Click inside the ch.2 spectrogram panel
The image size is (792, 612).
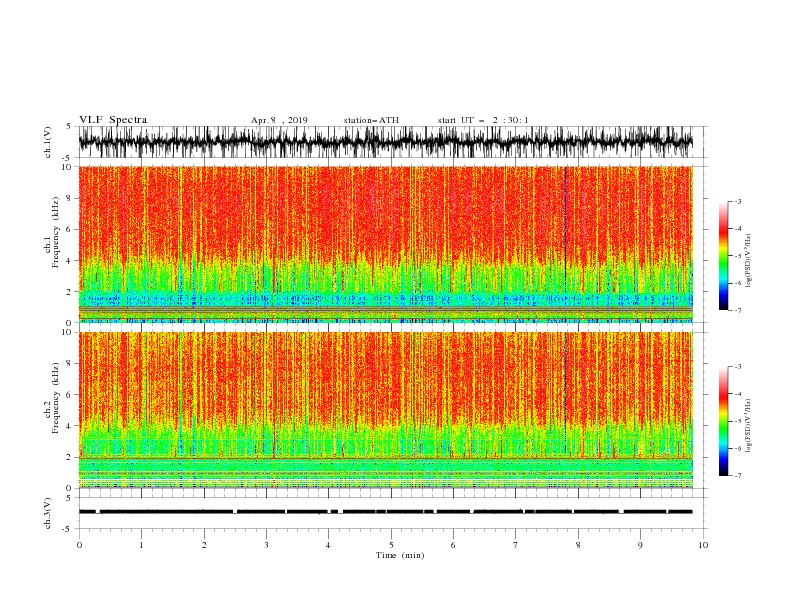click(385, 410)
